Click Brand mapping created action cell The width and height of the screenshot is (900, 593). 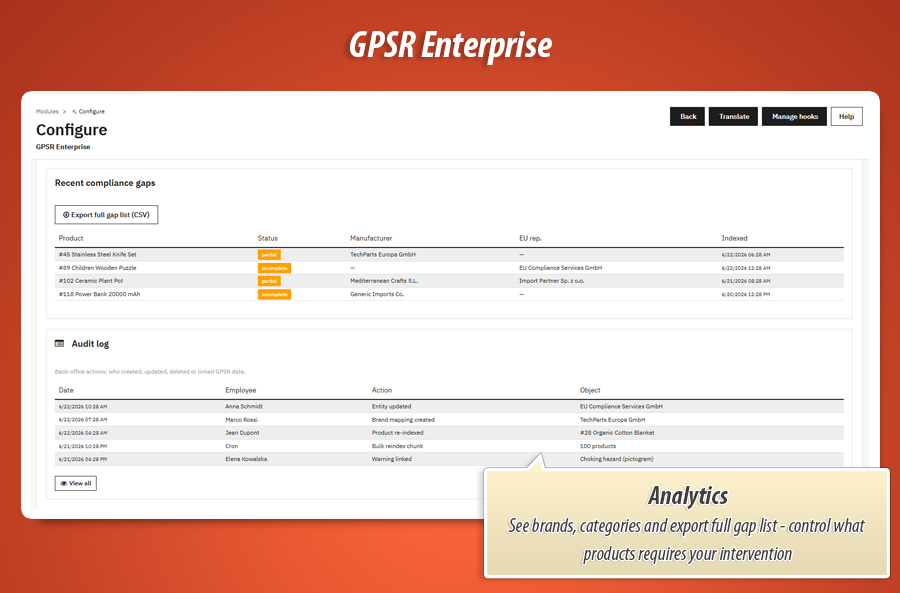pyautogui.click(x=403, y=420)
